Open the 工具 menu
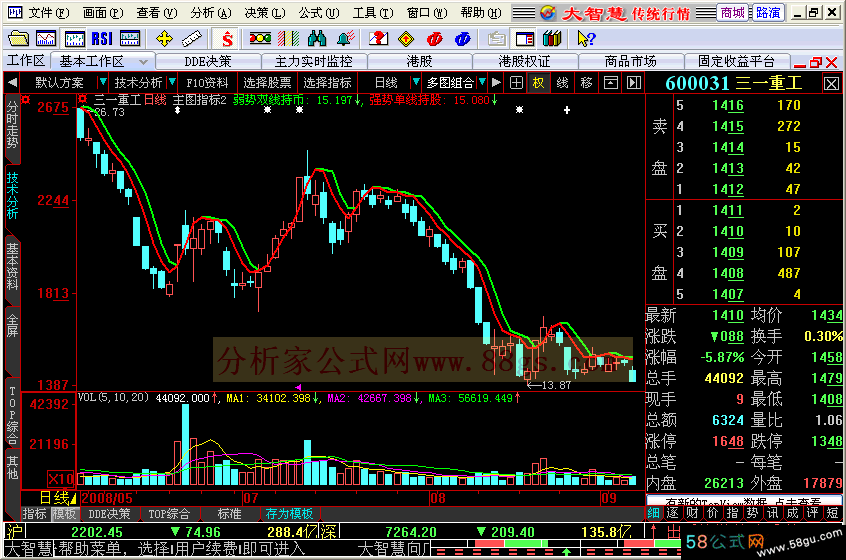This screenshot has height=560, width=846. pos(373,12)
